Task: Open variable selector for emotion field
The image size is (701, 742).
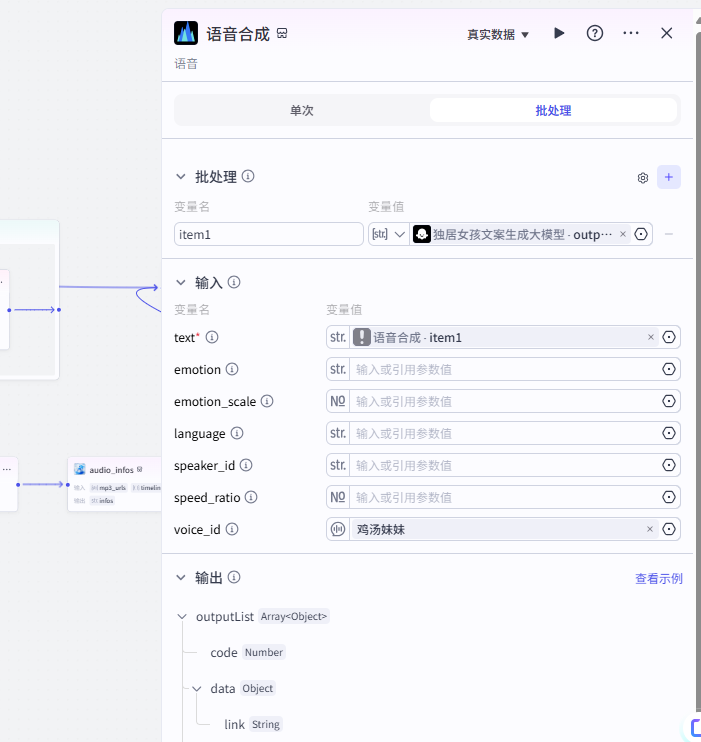Action: pos(669,369)
